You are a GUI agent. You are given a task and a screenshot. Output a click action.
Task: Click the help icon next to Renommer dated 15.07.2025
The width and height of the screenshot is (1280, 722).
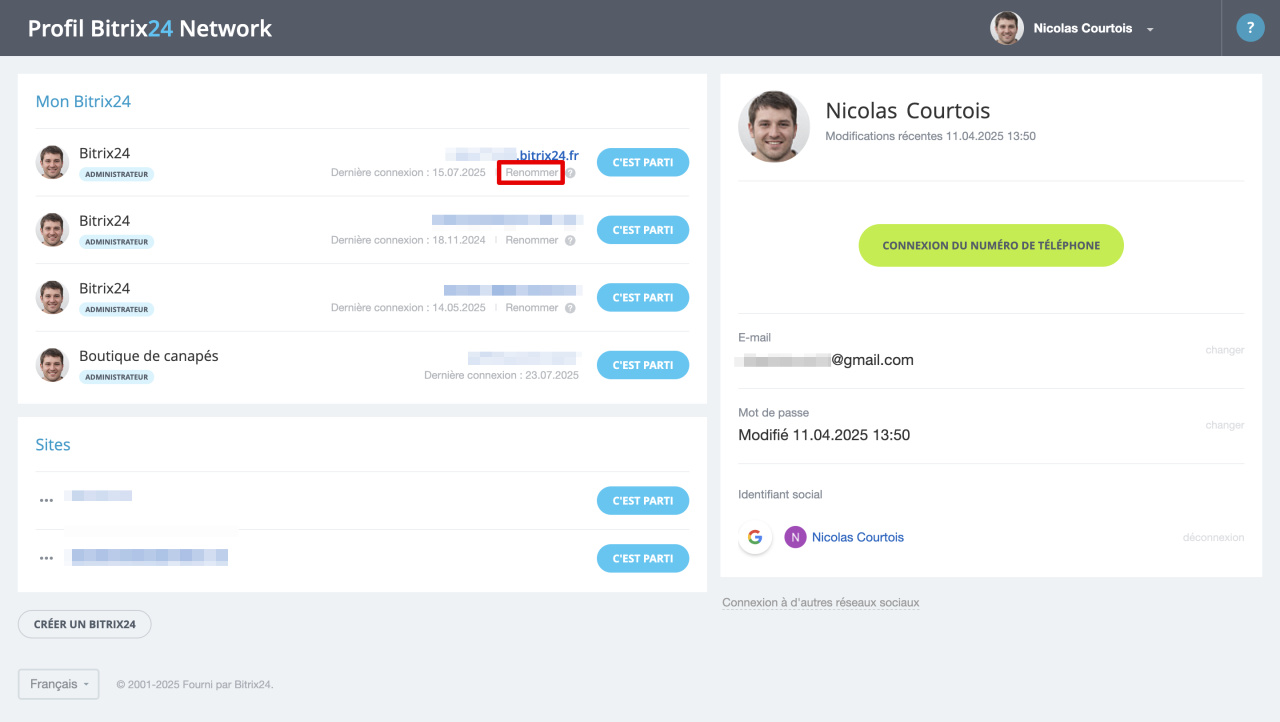coord(570,173)
